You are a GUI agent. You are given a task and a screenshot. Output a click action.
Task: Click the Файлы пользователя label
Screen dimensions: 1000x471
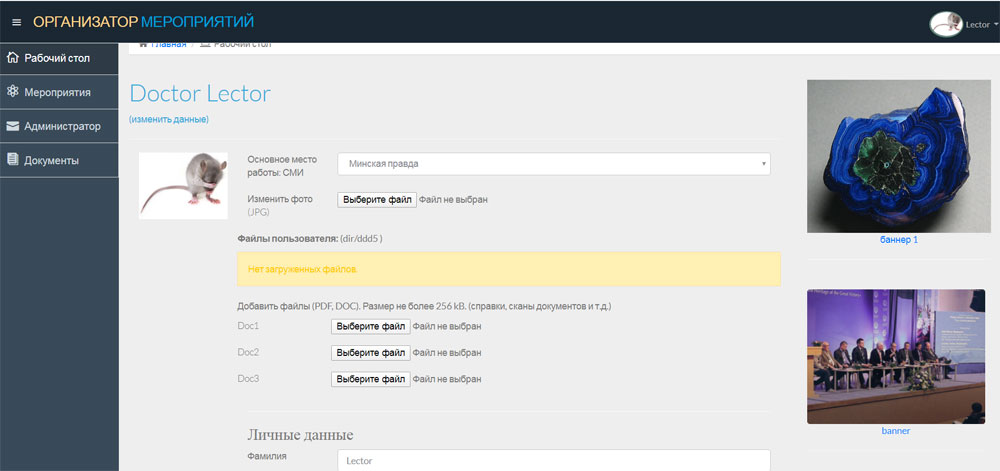pos(287,238)
